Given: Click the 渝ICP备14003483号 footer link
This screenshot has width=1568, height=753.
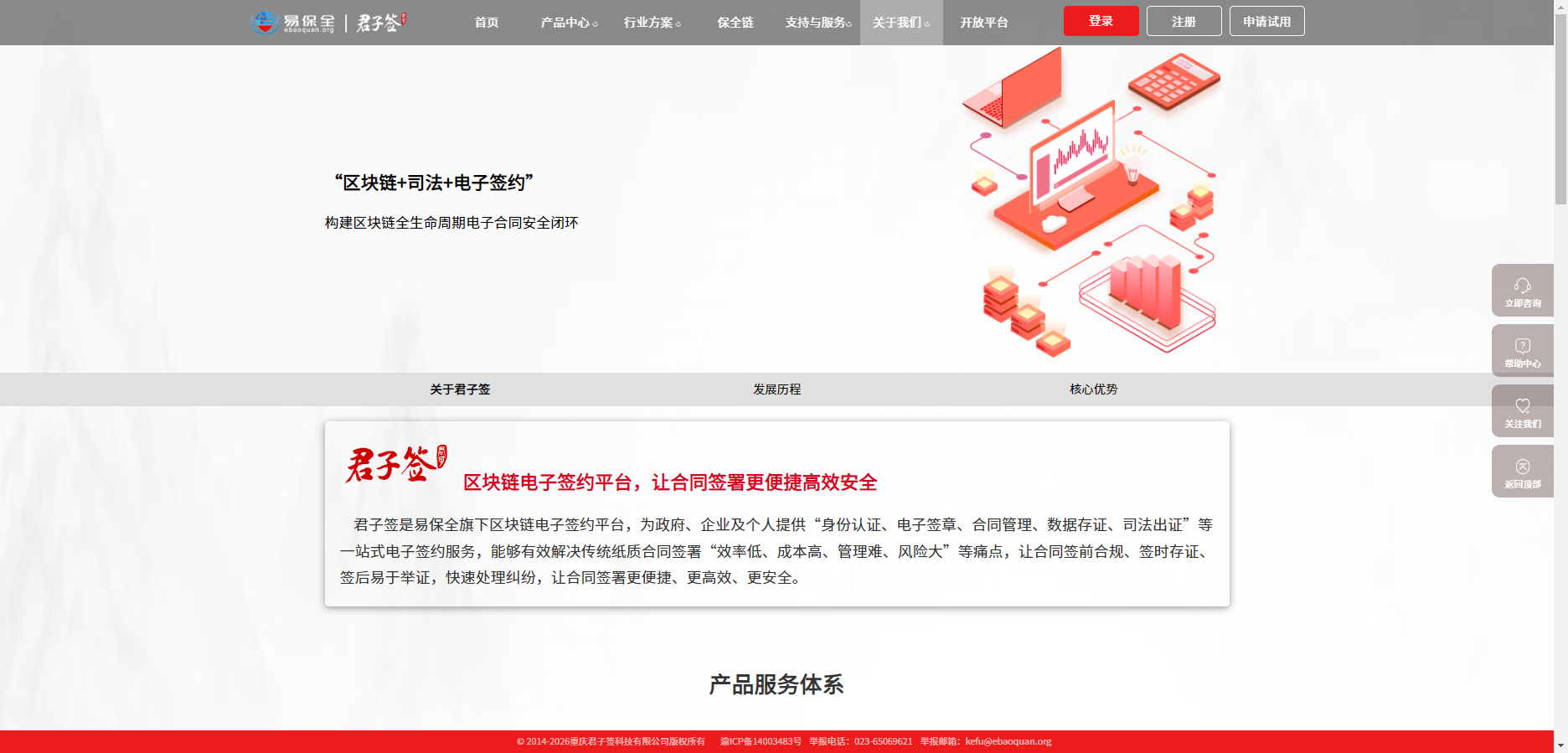Looking at the screenshot, I should pos(761,741).
